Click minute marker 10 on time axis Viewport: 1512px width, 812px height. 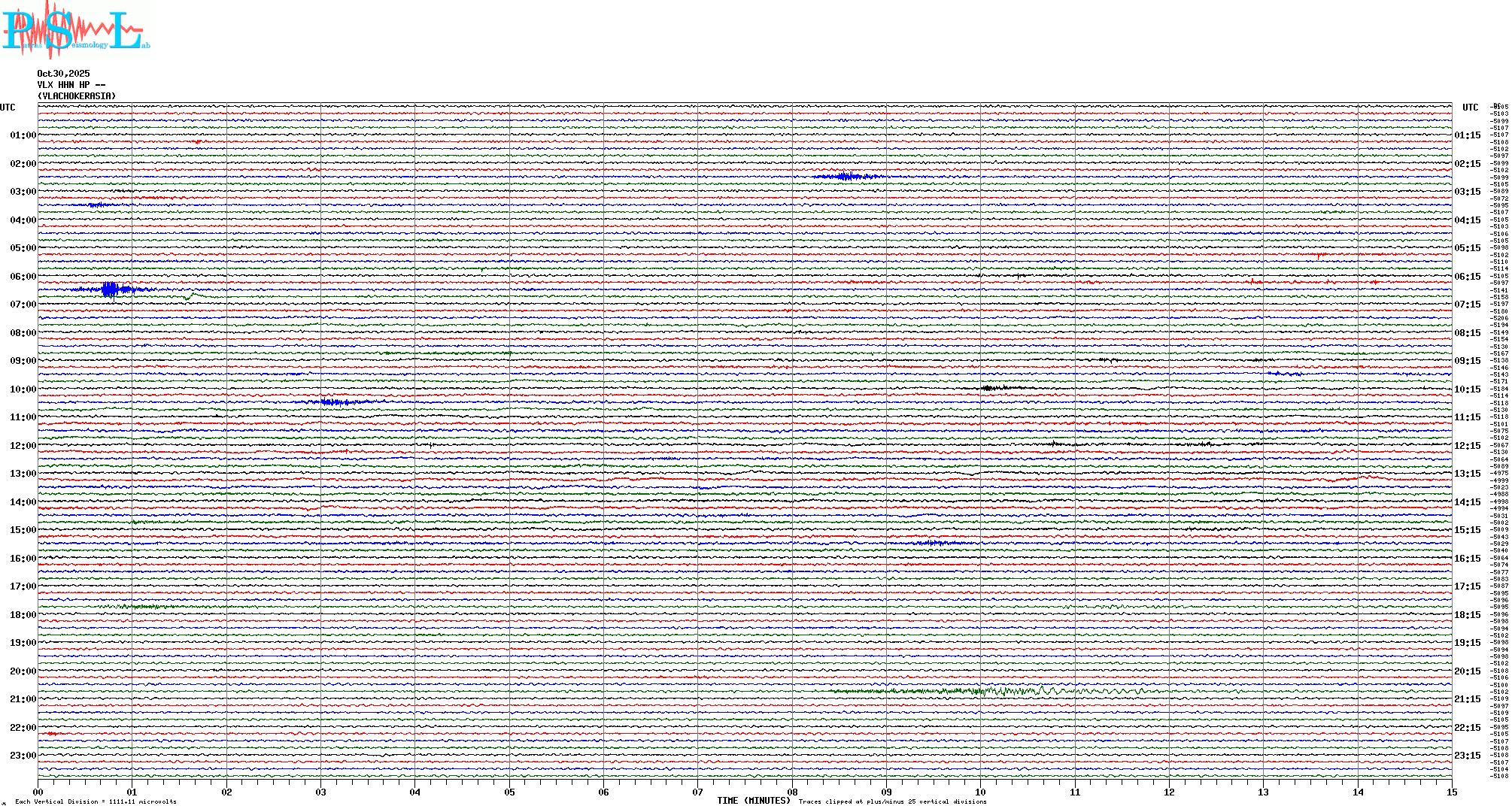point(980,792)
